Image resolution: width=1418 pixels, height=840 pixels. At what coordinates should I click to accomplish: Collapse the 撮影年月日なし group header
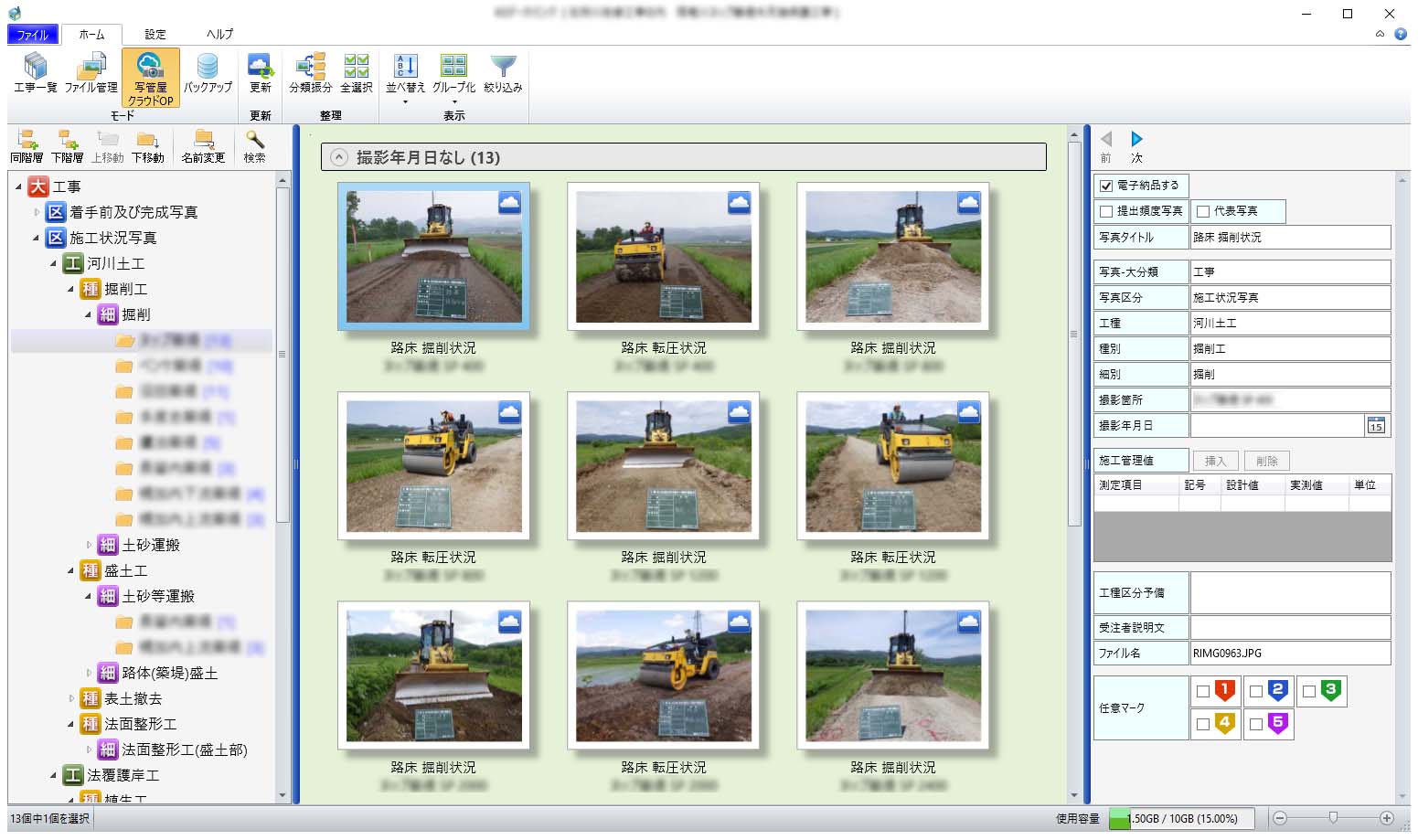coord(339,157)
